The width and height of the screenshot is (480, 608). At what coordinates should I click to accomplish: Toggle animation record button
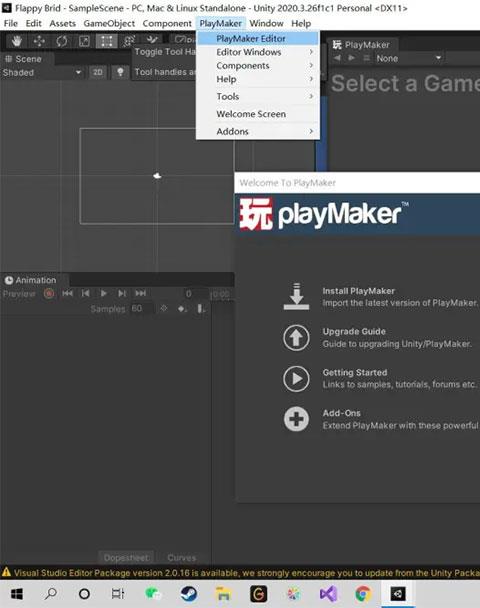click(49, 294)
